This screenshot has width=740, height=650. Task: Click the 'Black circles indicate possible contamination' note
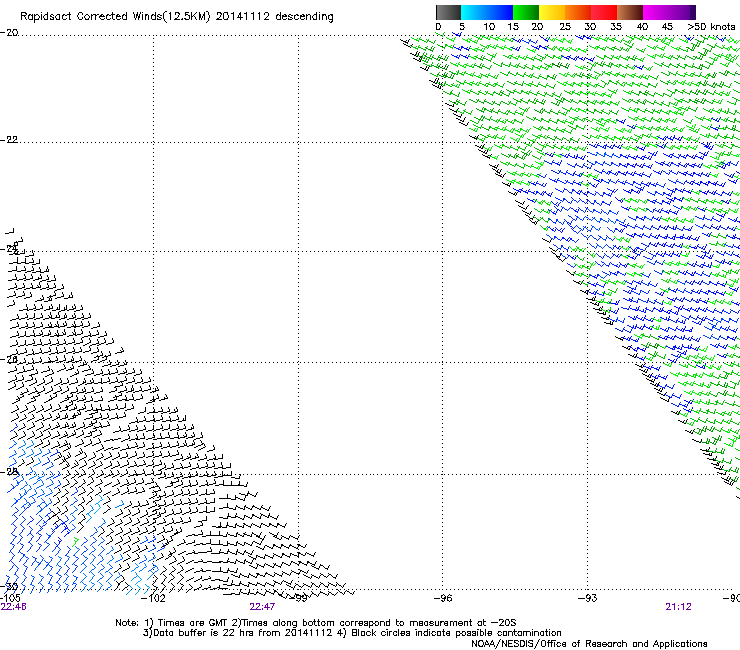450,633
